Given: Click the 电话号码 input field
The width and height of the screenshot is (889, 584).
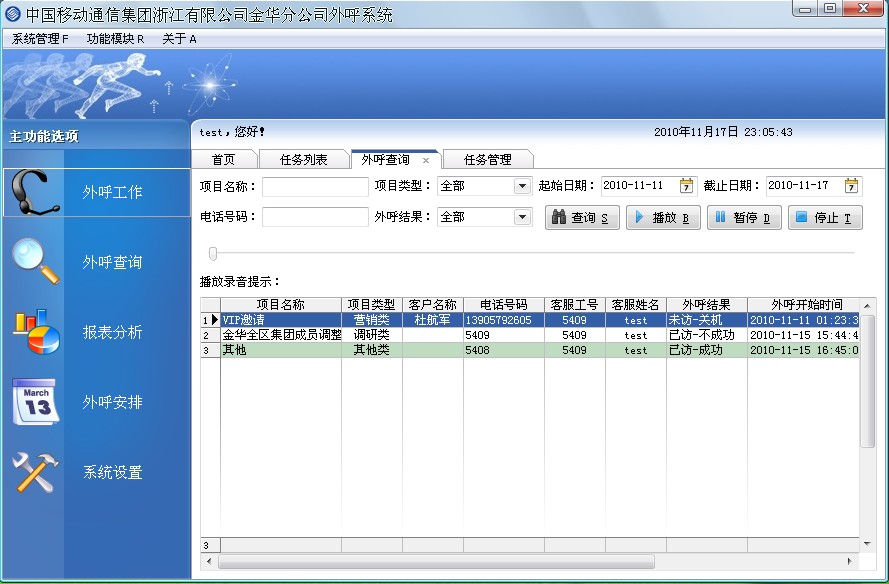Looking at the screenshot, I should [315, 217].
